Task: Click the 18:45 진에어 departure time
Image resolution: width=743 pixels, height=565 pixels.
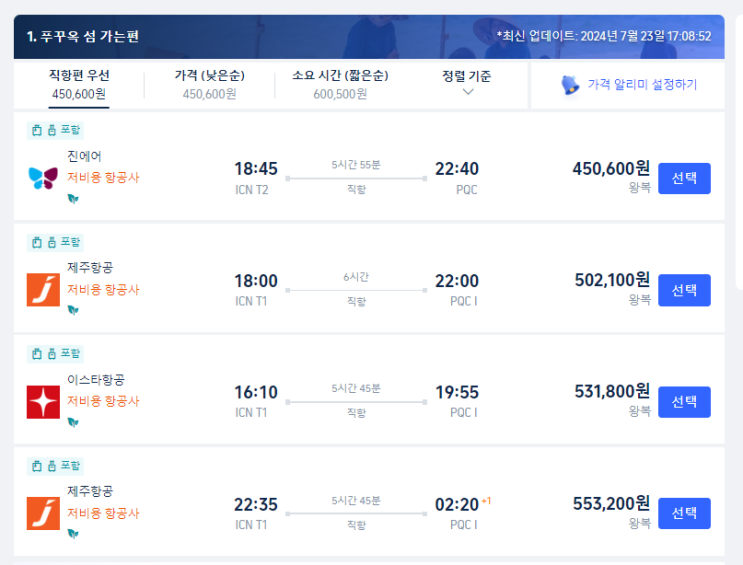Action: 255,169
